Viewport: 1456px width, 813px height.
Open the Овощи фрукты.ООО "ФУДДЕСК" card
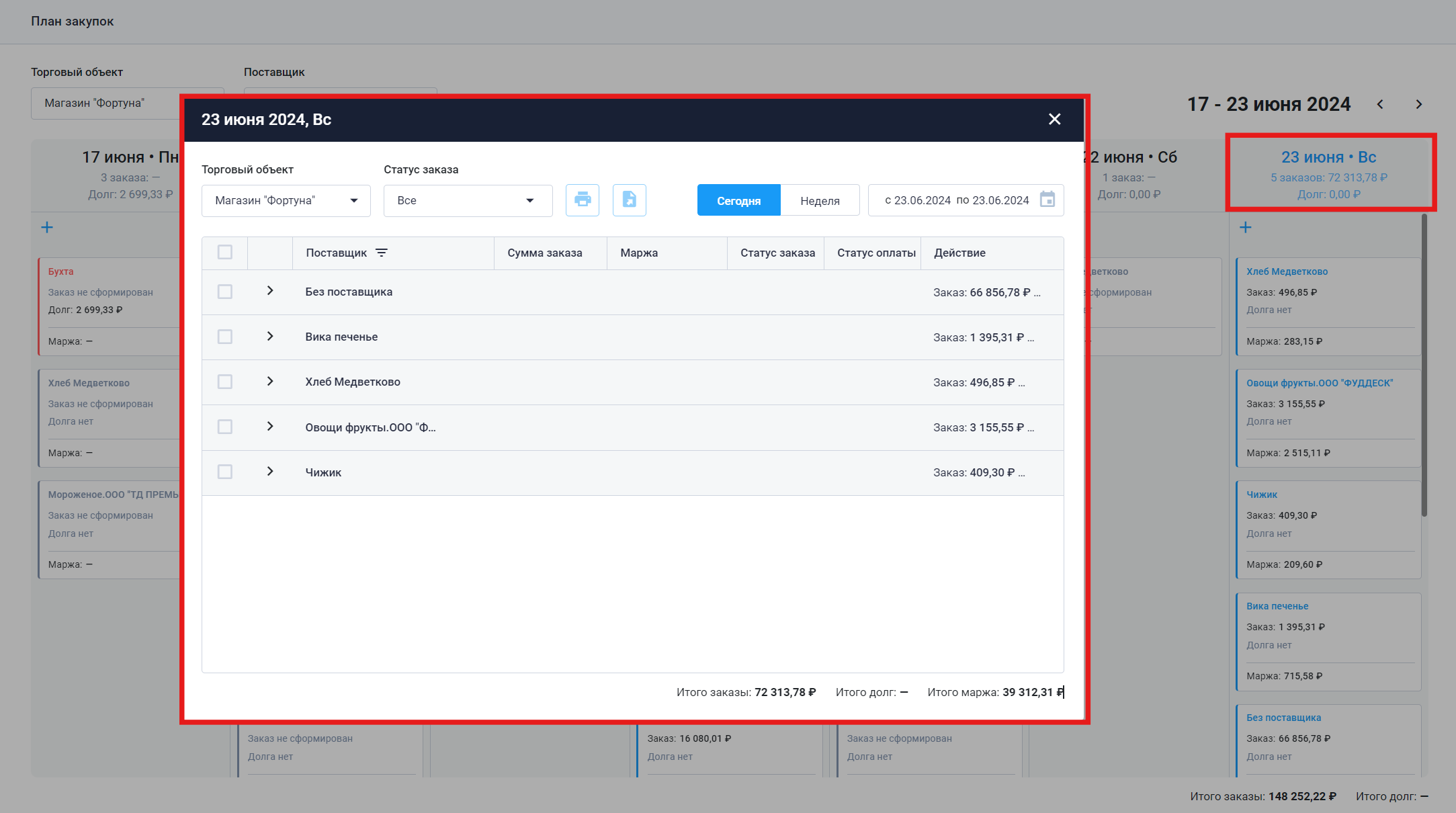[1328, 418]
